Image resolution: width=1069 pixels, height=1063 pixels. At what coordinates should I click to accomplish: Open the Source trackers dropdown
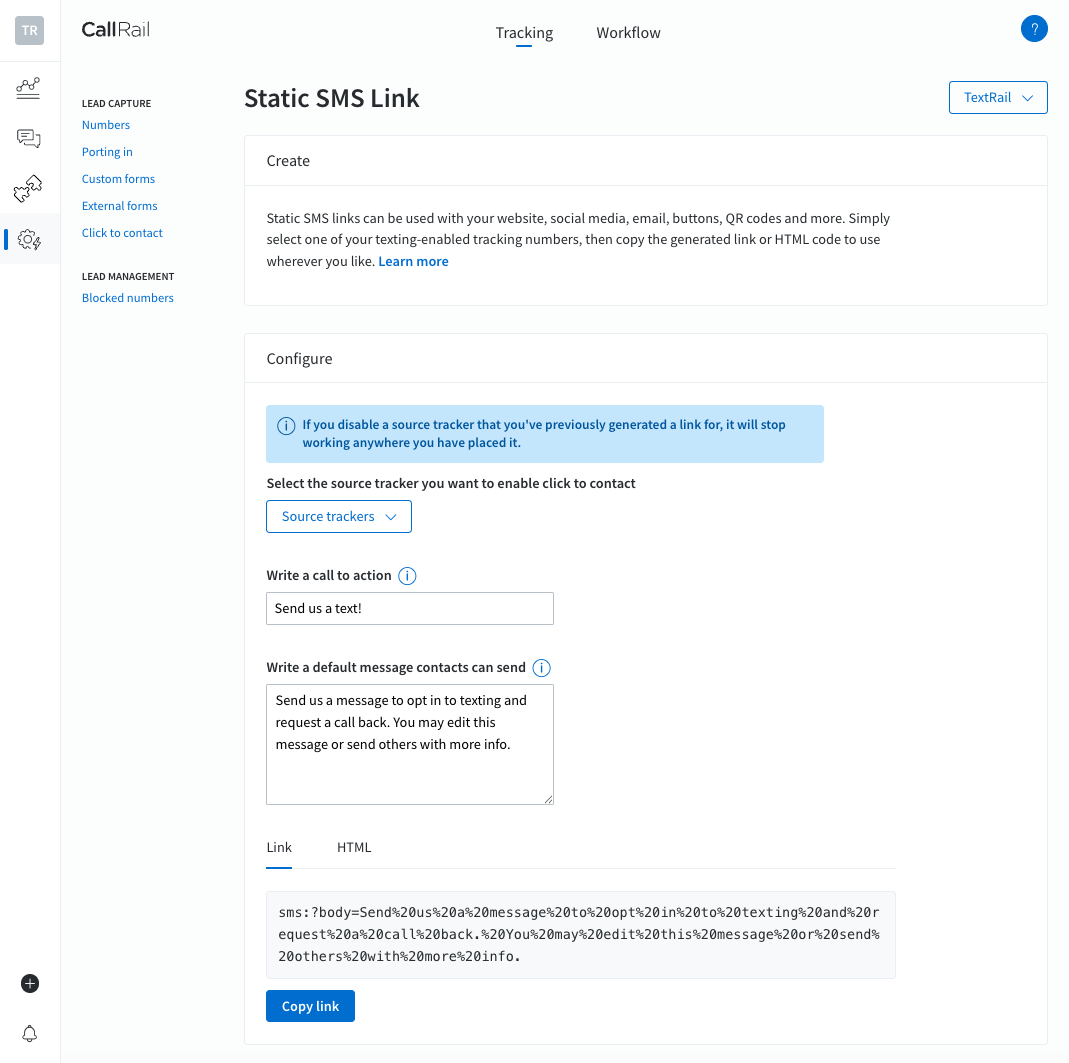click(x=339, y=516)
